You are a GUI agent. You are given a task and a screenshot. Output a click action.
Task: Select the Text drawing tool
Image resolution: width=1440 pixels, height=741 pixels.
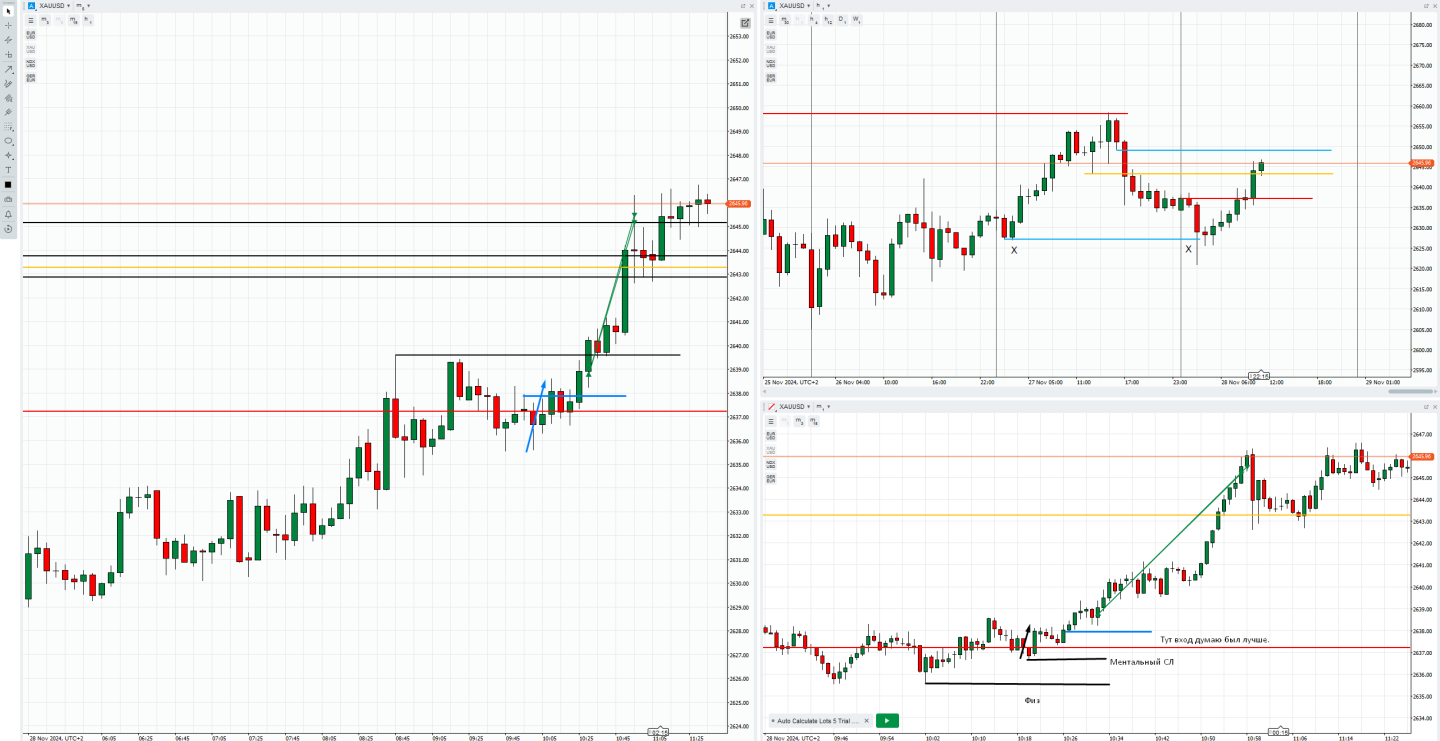click(x=8, y=170)
